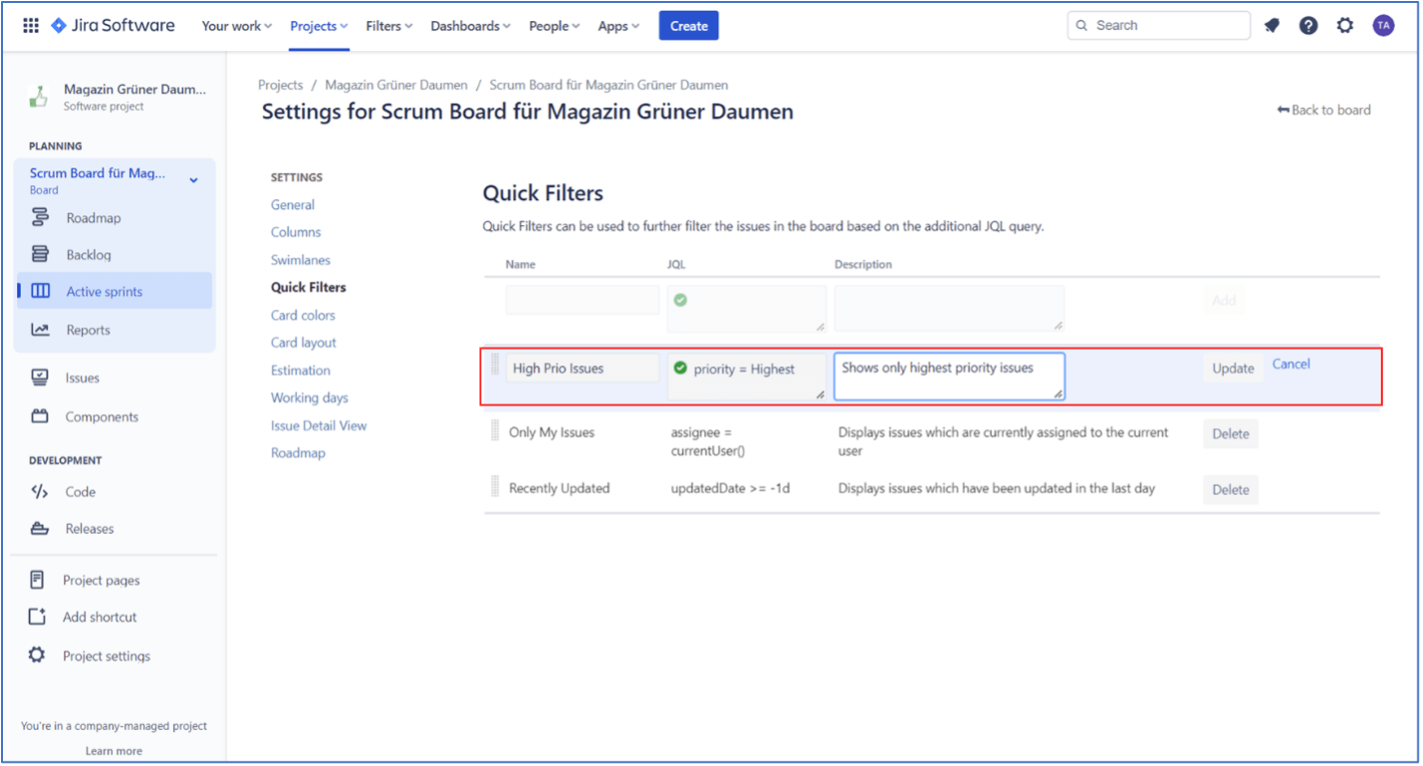Delete the Recently Updated quick filter
Image resolution: width=1423 pixels, height=766 pixels.
click(1230, 490)
